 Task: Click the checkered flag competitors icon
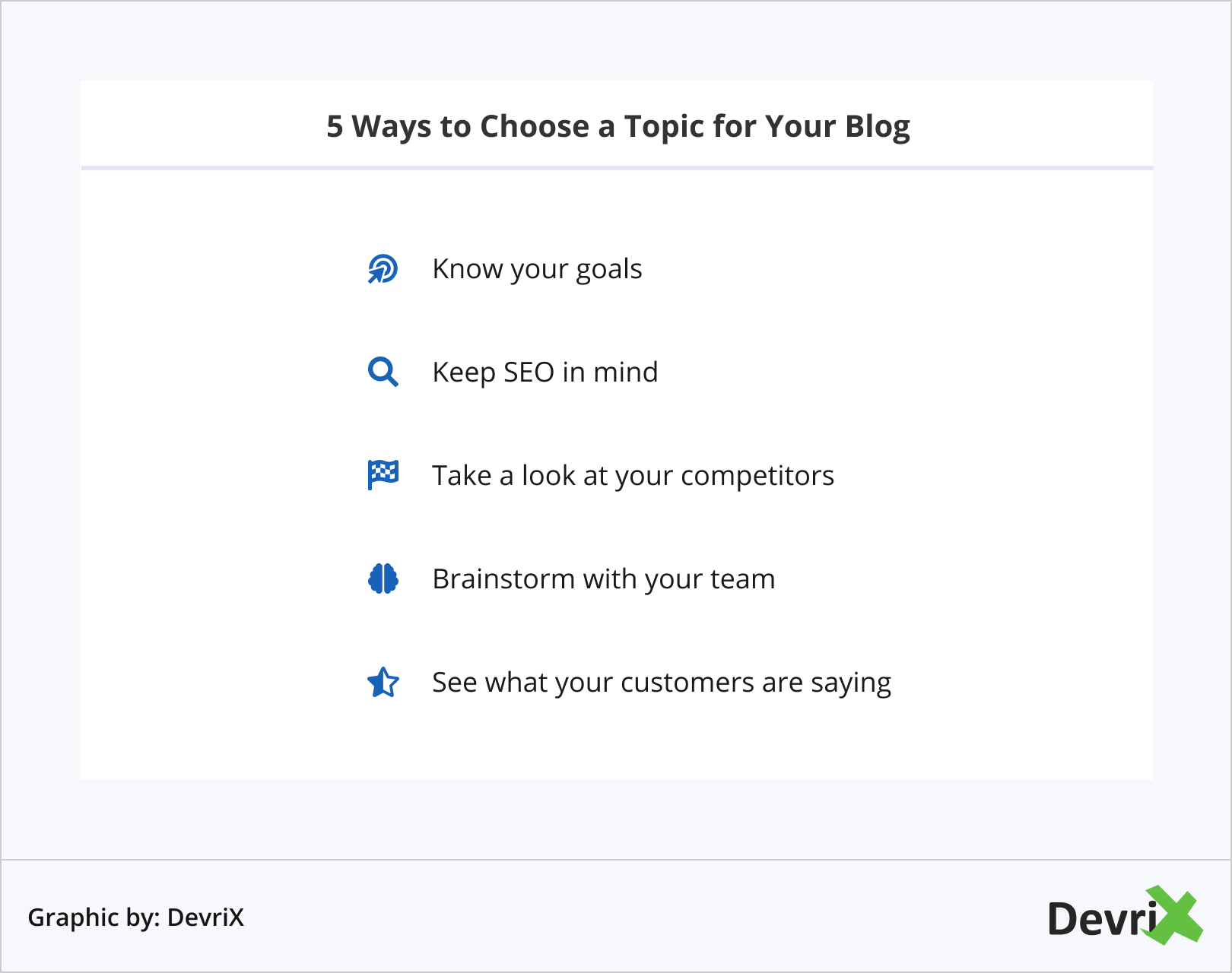383,475
